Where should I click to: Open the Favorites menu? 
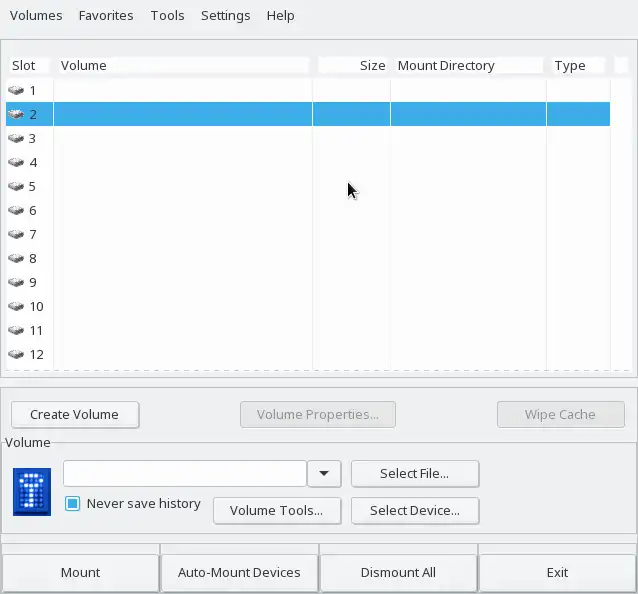[106, 15]
